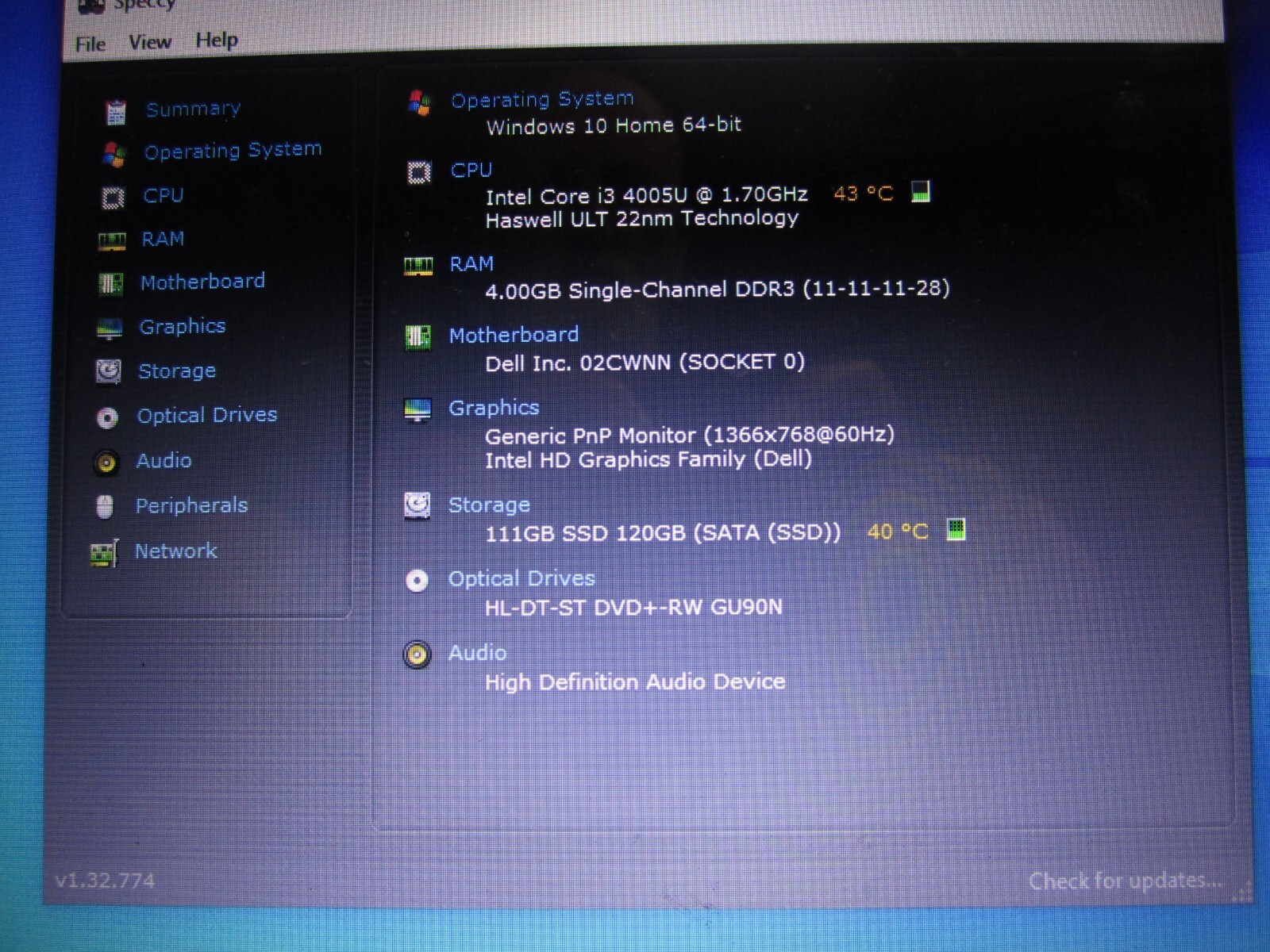
Task: Select Peripherals in the sidebar
Action: 191,506
